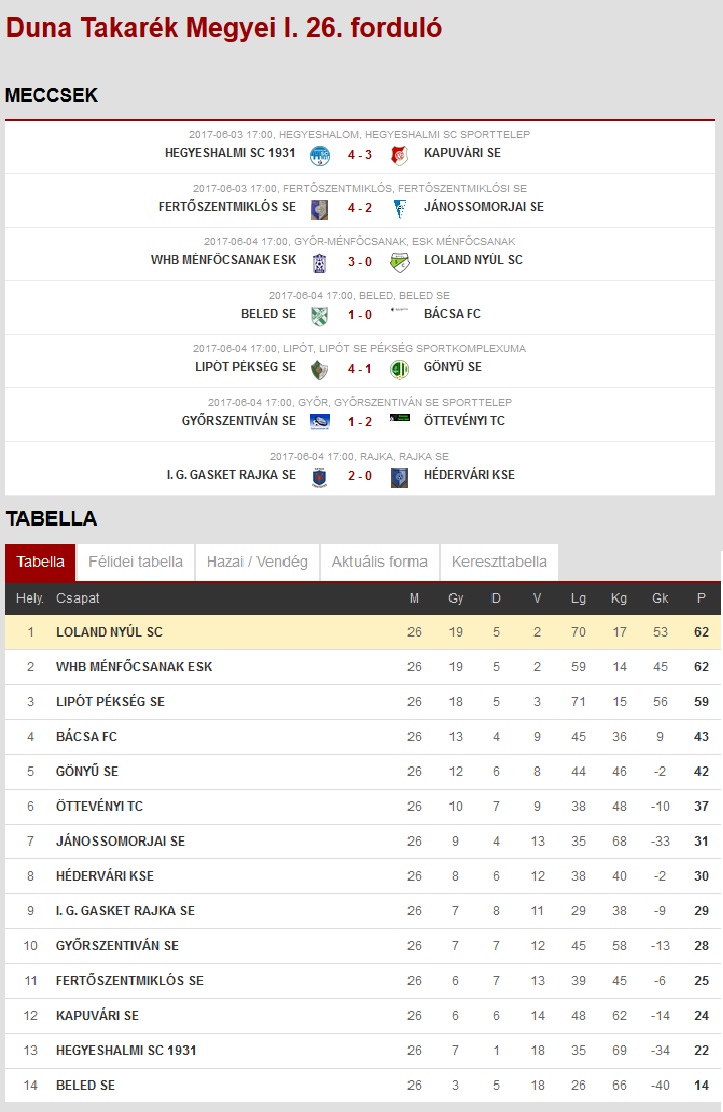Open Bácsa FC in the table
Image resolution: width=723 pixels, height=1112 pixels.
[x=87, y=736]
